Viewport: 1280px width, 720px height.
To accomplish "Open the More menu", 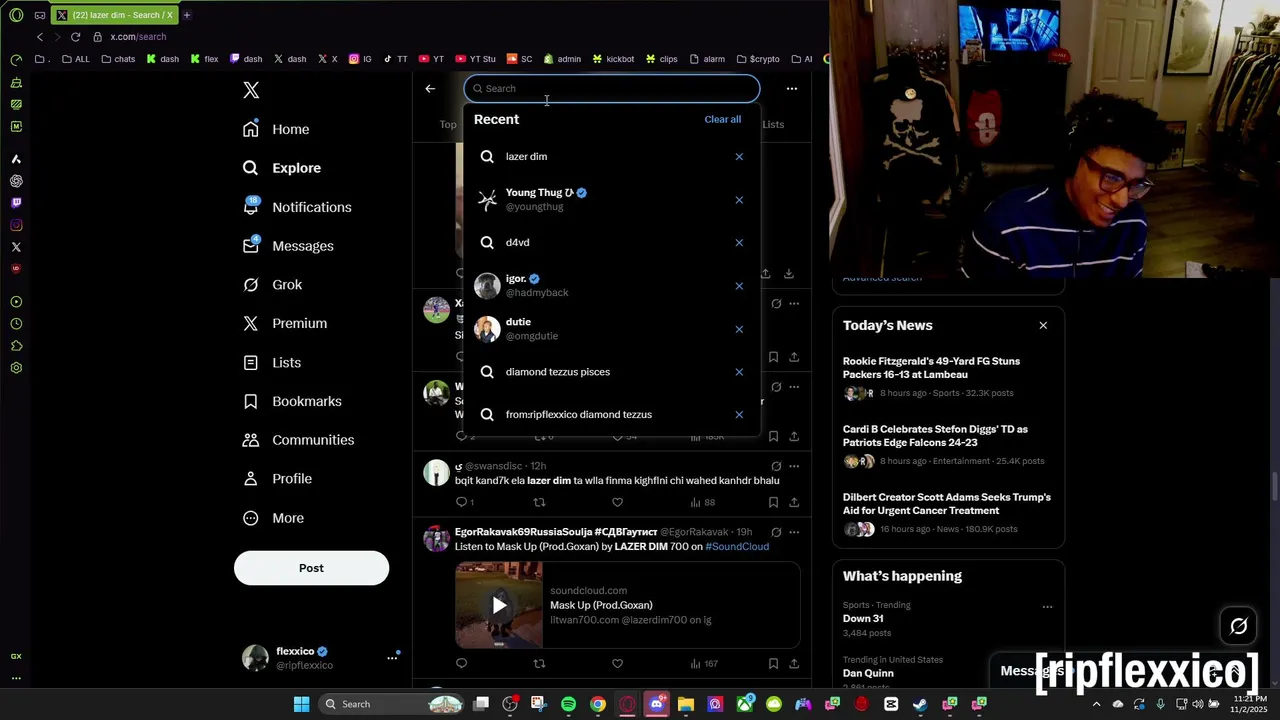I will [x=274, y=518].
